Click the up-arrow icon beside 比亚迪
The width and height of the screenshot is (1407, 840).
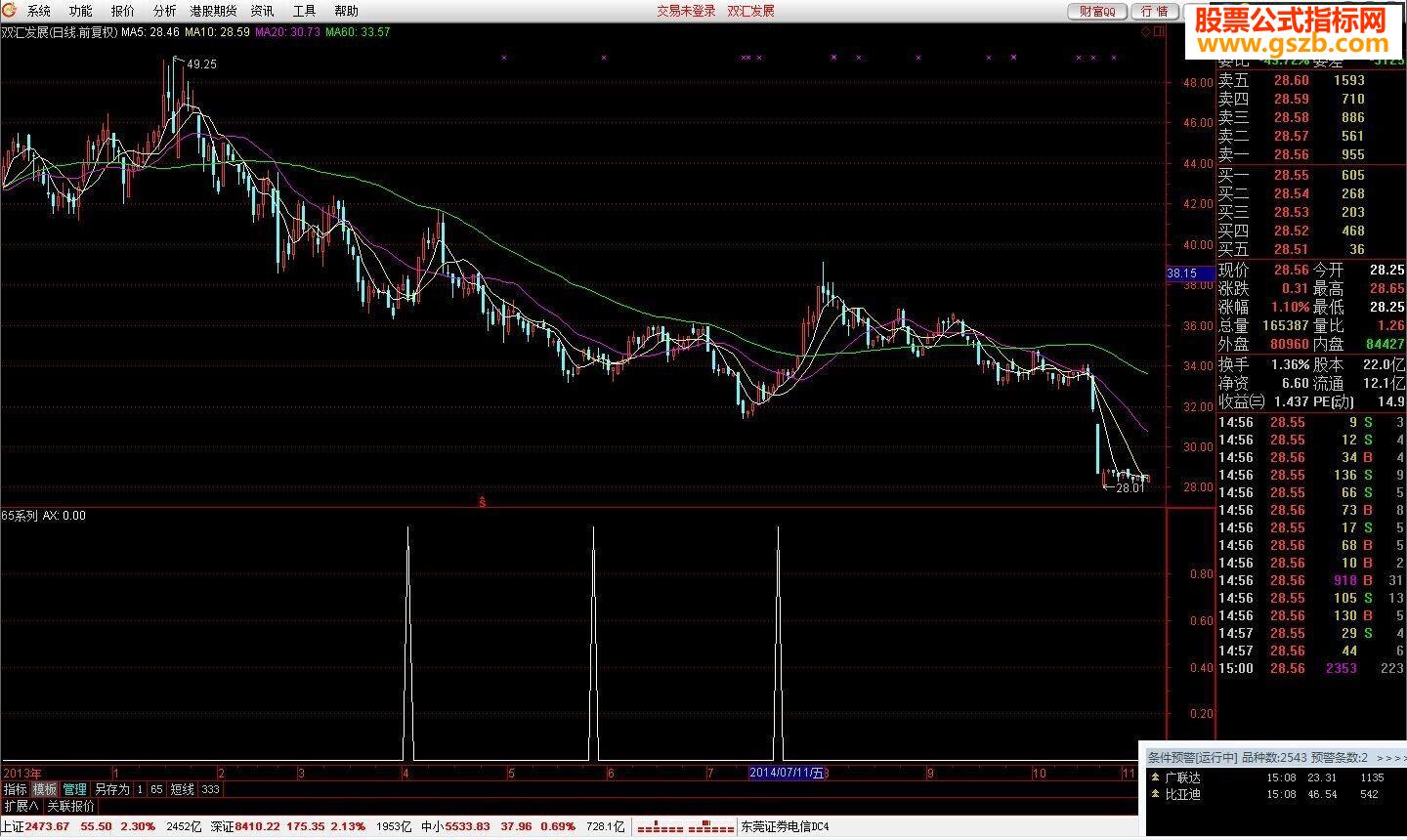pyautogui.click(x=1156, y=795)
